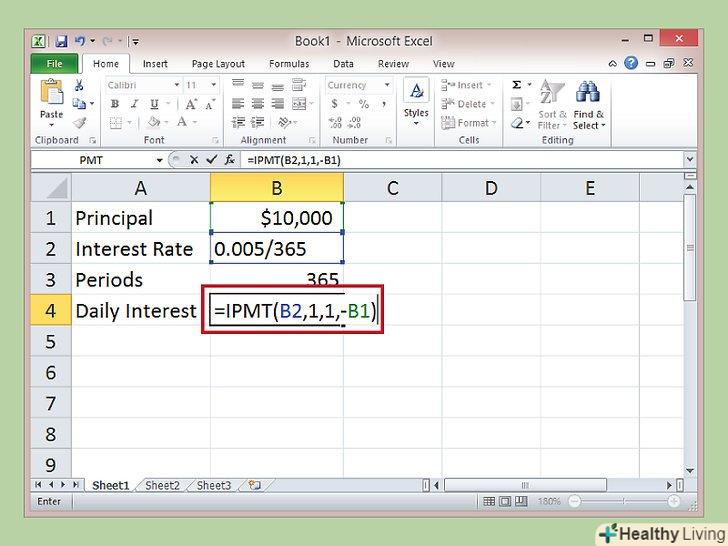
Task: Click the Percent Style icon
Action: (x=364, y=104)
